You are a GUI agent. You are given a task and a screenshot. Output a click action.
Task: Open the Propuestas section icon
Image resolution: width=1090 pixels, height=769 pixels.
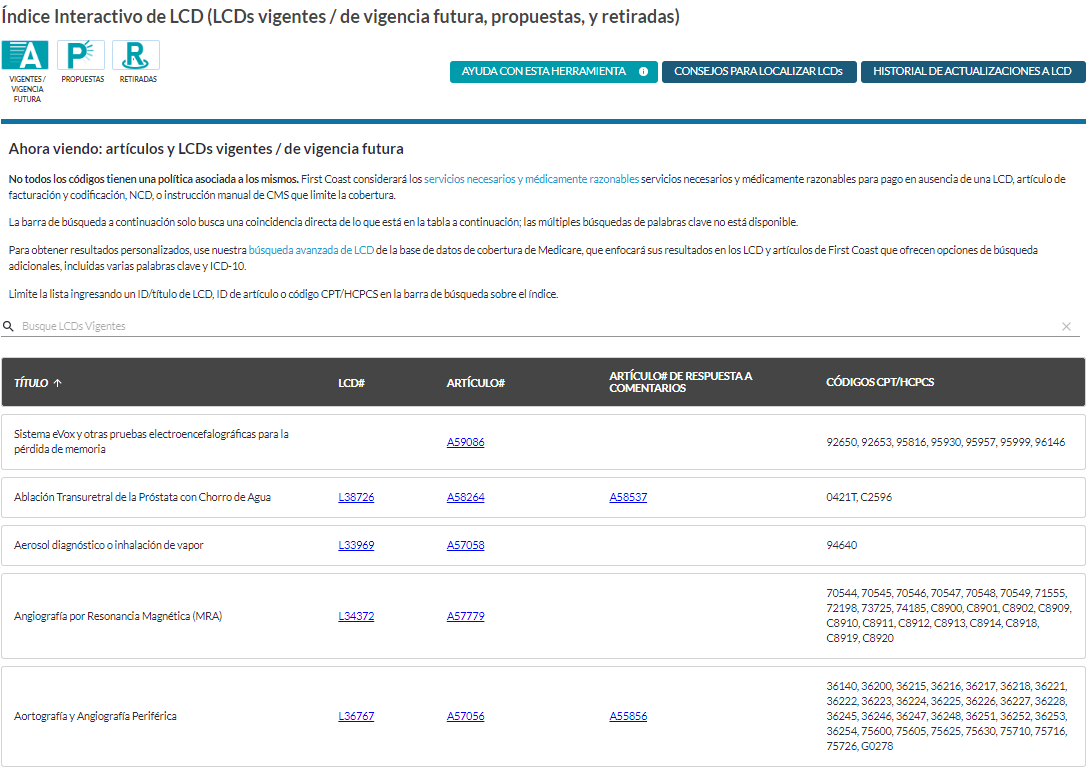[x=80, y=56]
